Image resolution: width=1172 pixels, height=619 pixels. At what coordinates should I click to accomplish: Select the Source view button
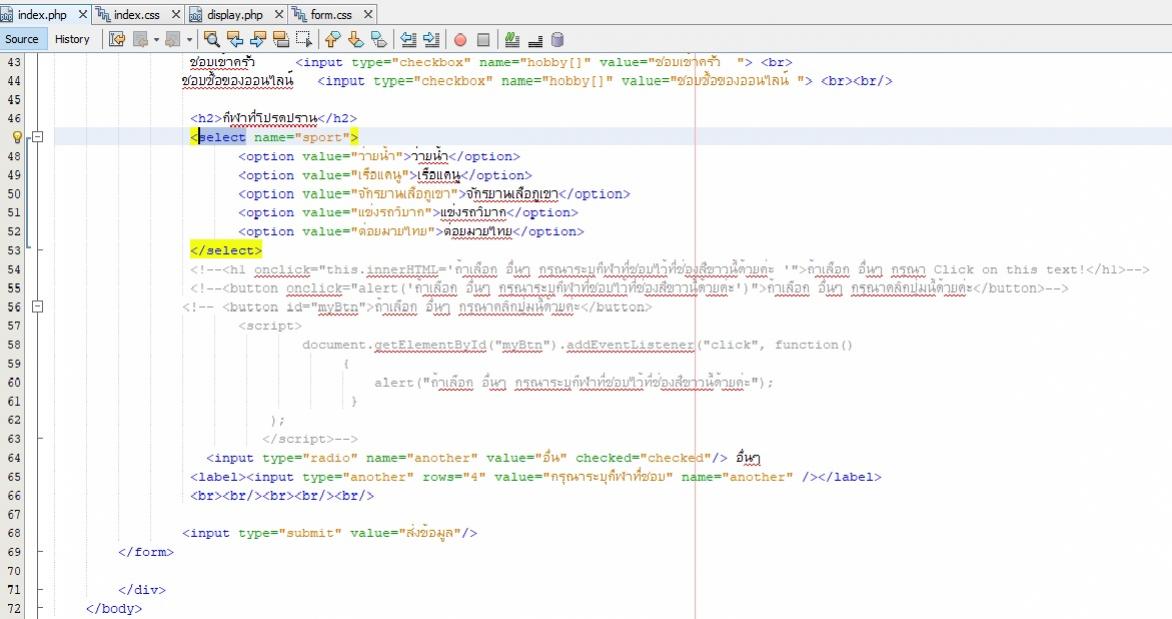pyautogui.click(x=22, y=39)
